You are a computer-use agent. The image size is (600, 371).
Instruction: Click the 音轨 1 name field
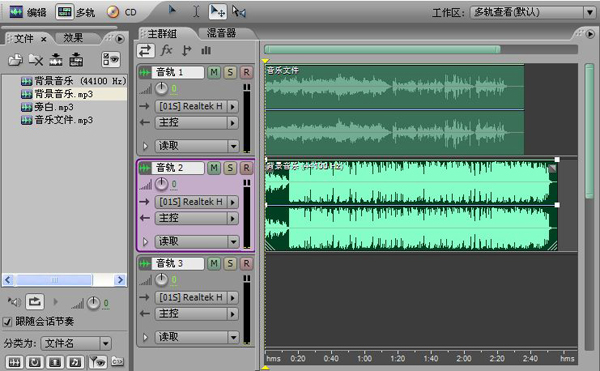(x=178, y=72)
